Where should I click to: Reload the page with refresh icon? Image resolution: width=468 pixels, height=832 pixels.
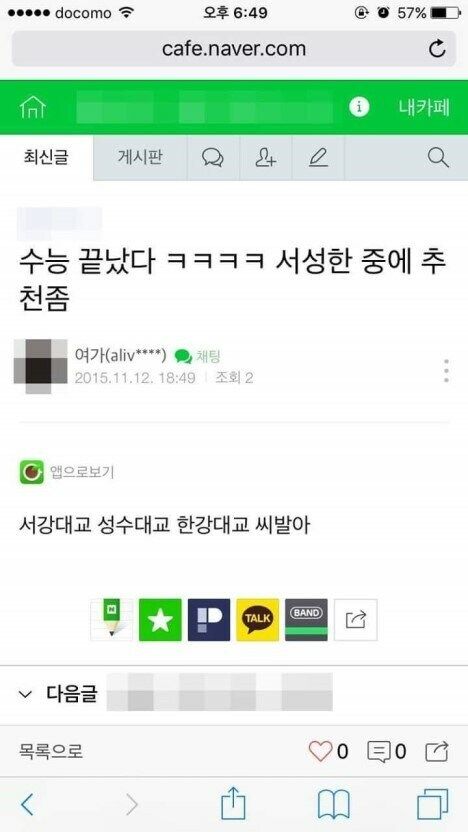[437, 49]
